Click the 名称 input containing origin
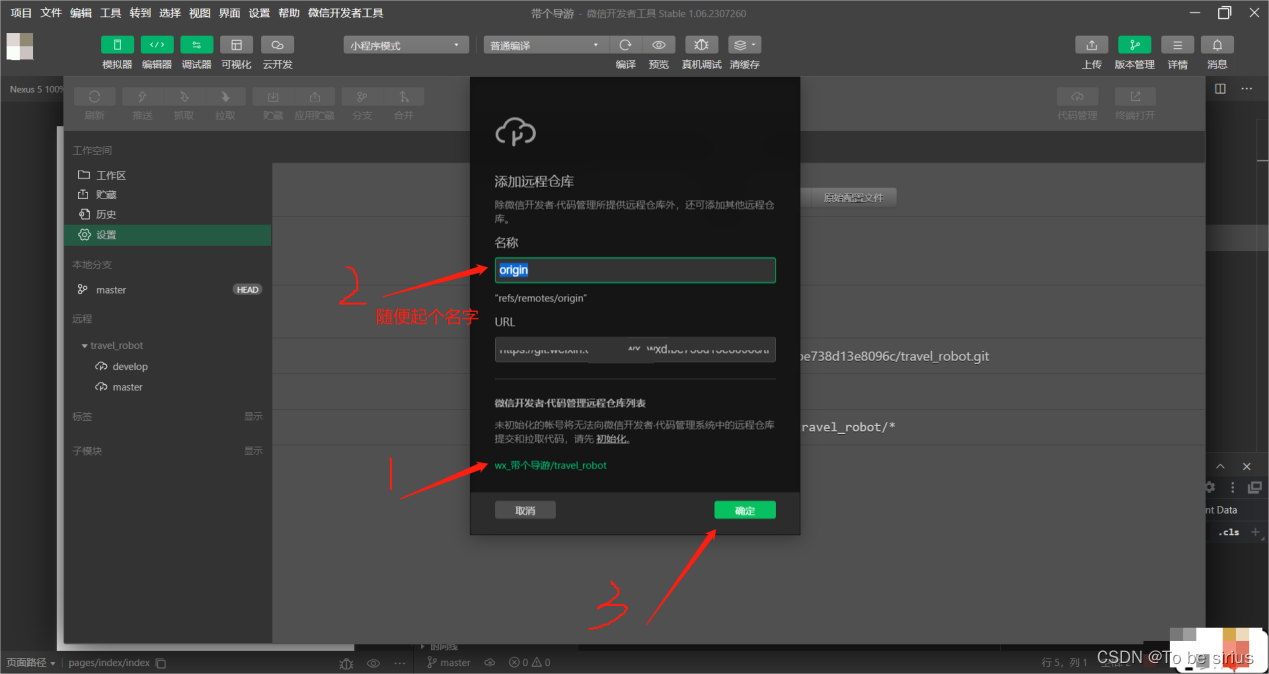The width and height of the screenshot is (1269, 674). pos(635,270)
